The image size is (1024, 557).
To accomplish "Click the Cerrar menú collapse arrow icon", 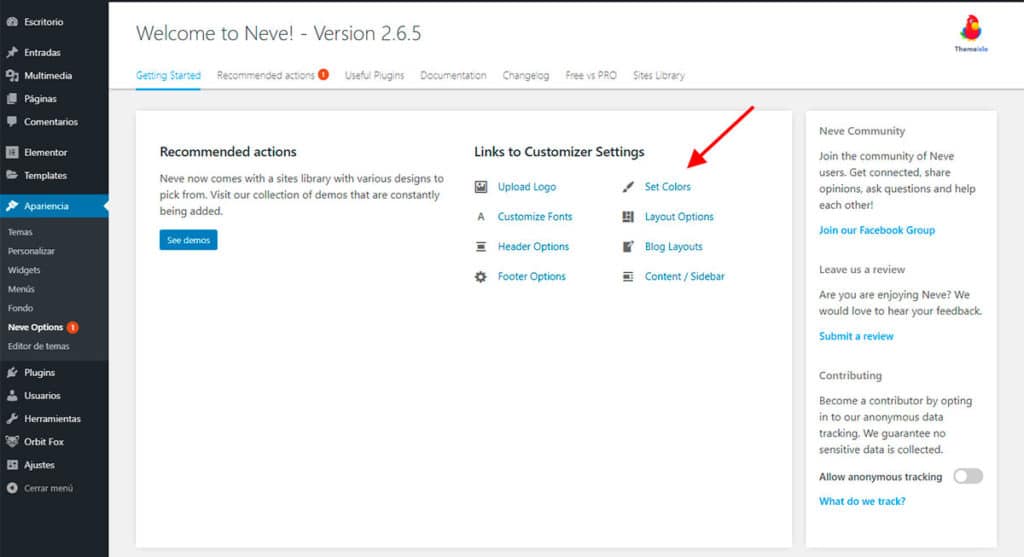I will [12, 488].
